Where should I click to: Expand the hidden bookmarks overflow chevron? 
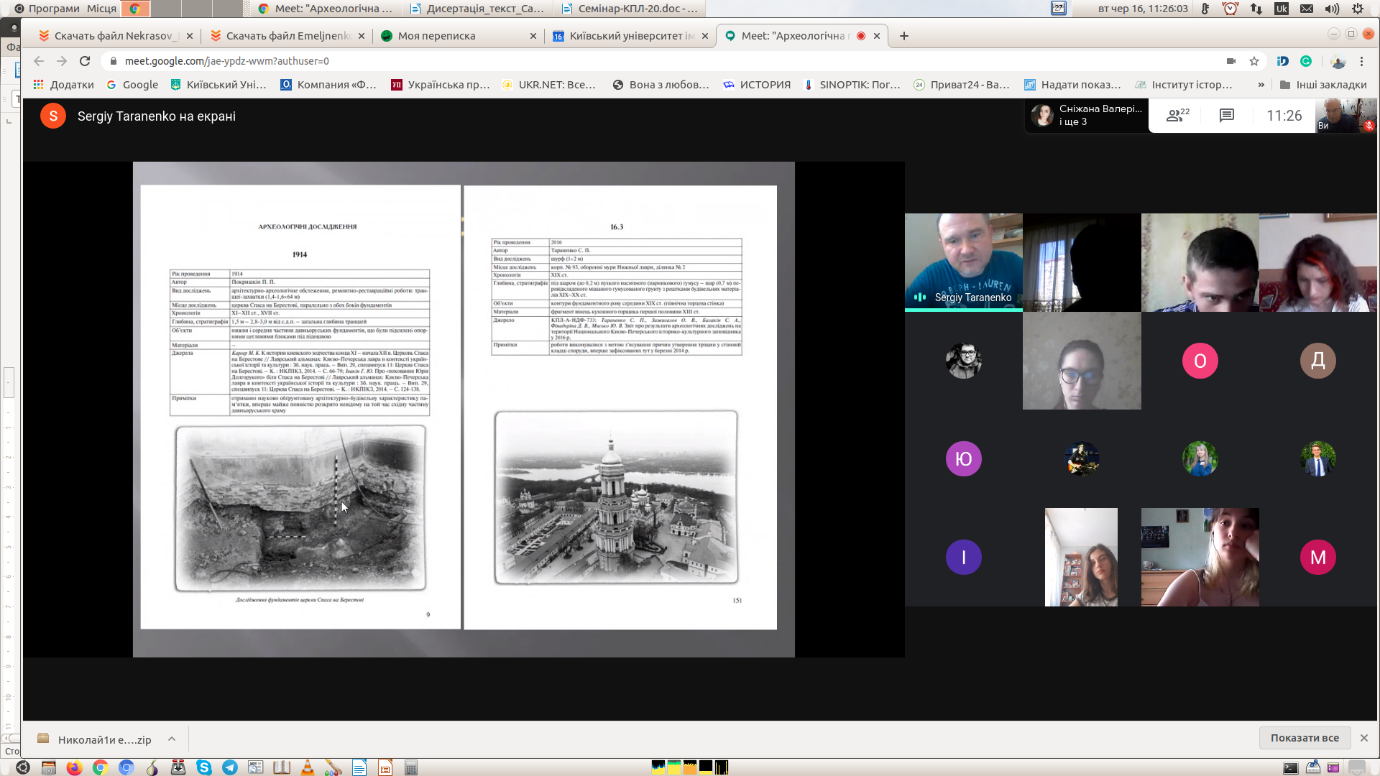click(1261, 85)
